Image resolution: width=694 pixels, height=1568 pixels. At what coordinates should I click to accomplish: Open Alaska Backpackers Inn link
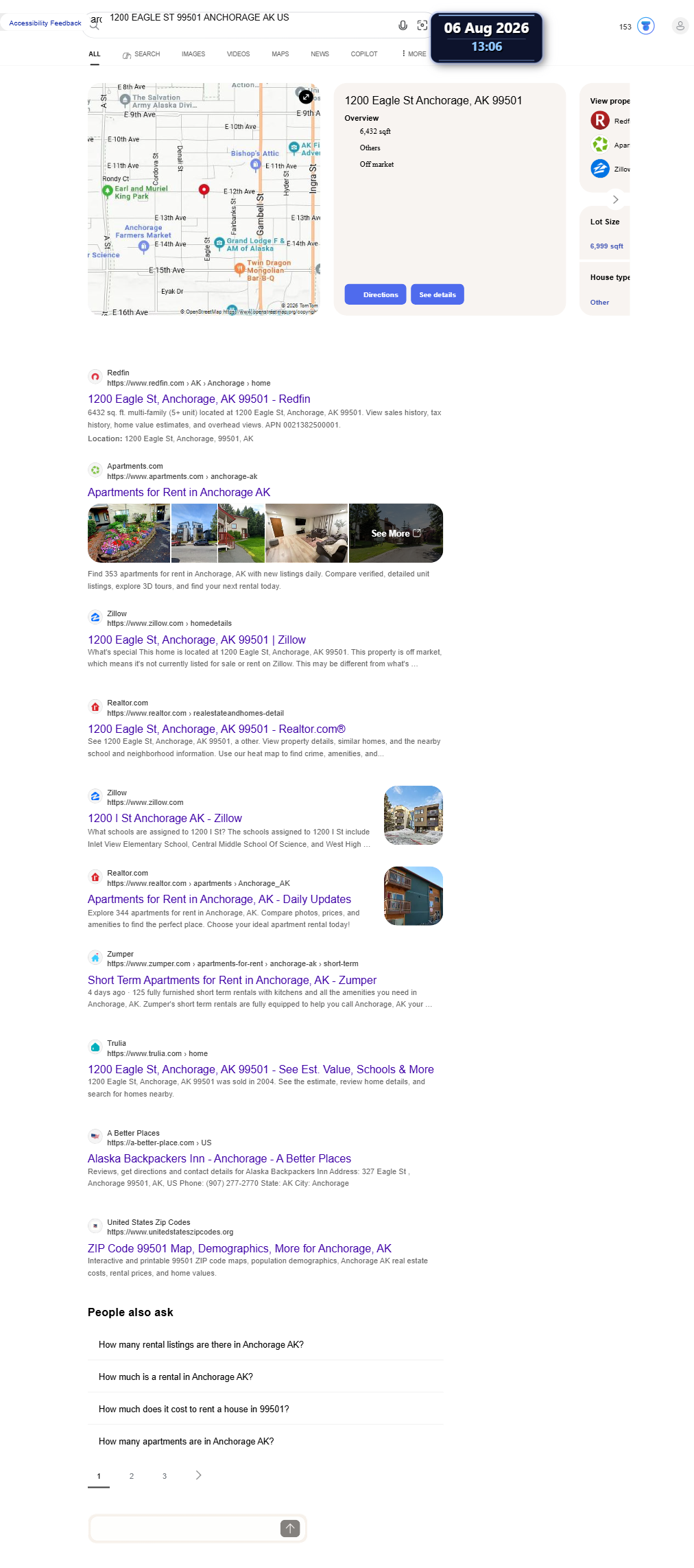click(219, 1158)
